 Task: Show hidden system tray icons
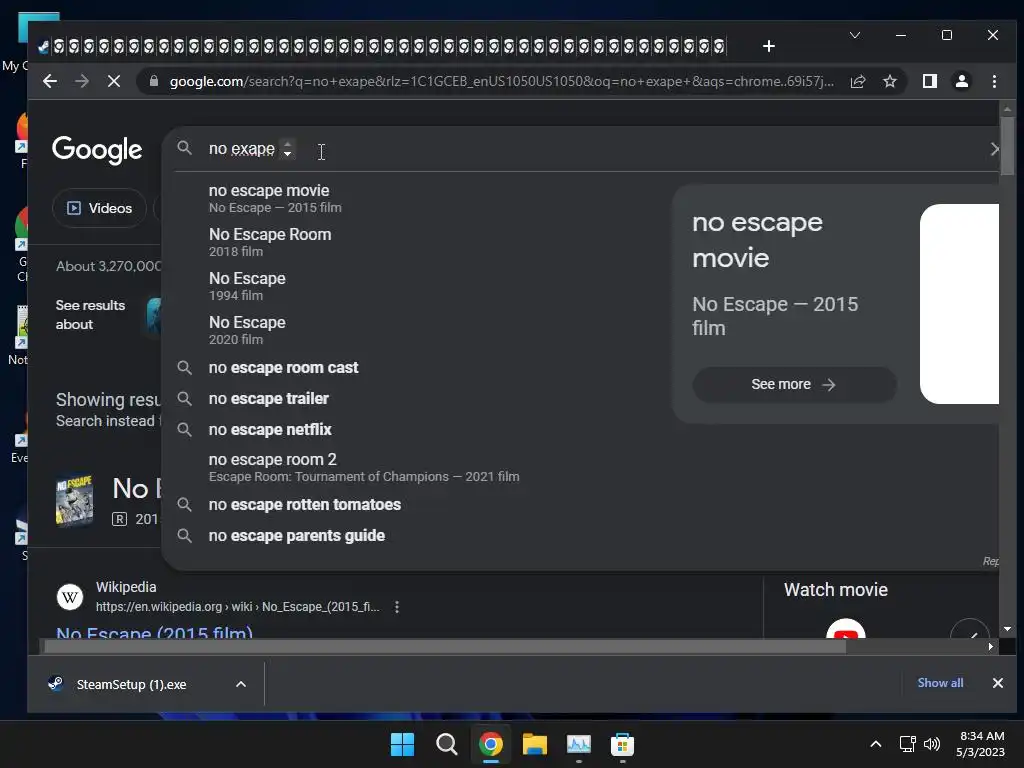point(876,744)
